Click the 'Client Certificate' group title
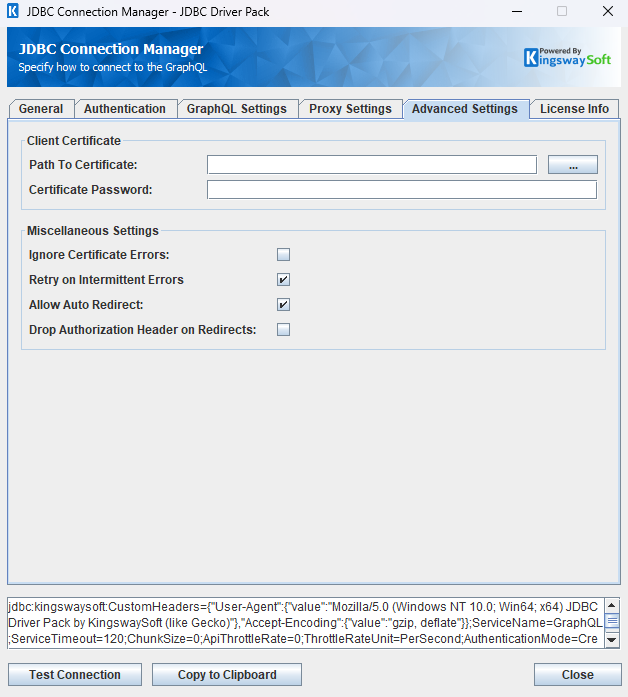628x697 pixels. point(74,141)
